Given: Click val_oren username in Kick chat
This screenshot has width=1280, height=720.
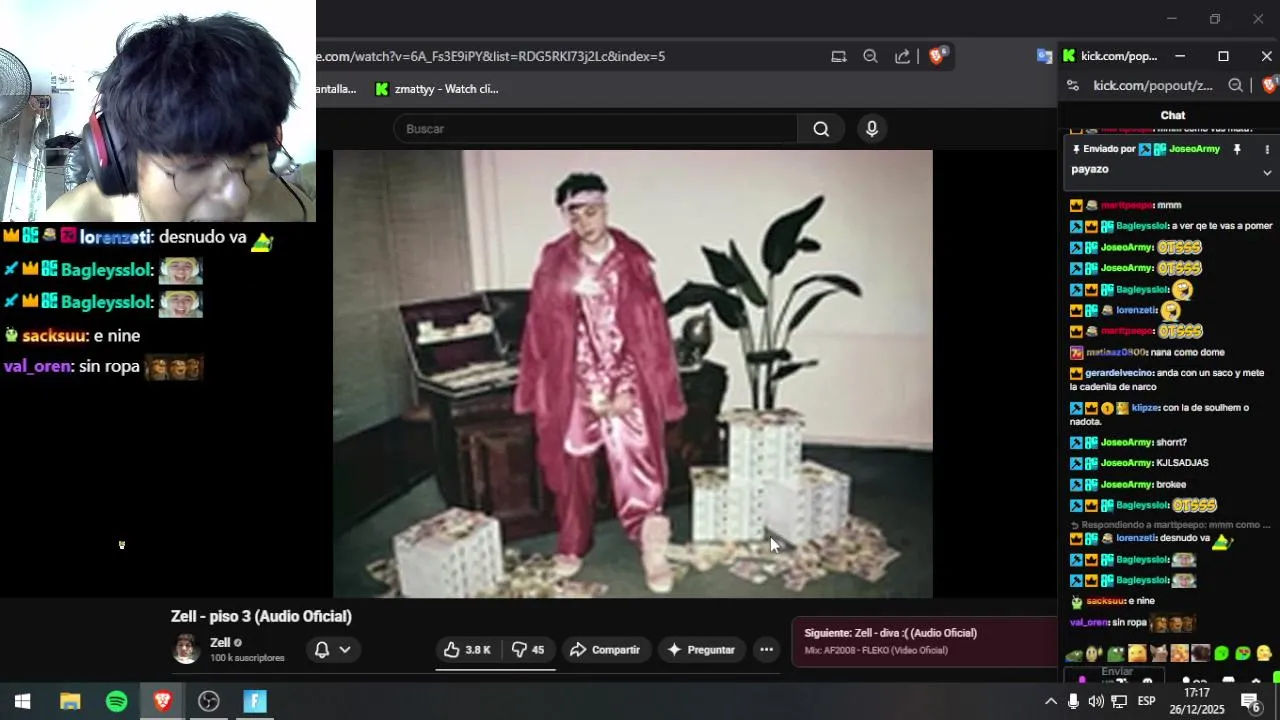Looking at the screenshot, I should pyautogui.click(x=1089, y=622).
